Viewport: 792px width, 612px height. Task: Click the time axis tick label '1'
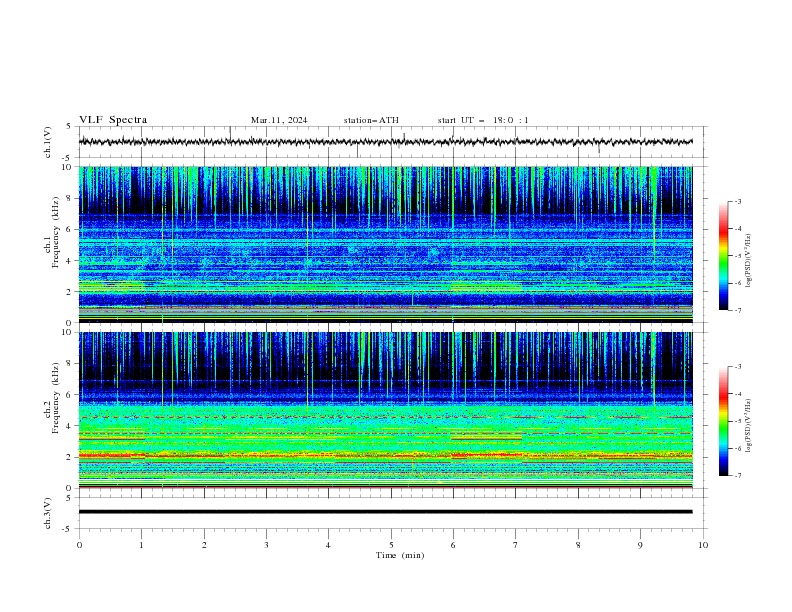pos(141,545)
